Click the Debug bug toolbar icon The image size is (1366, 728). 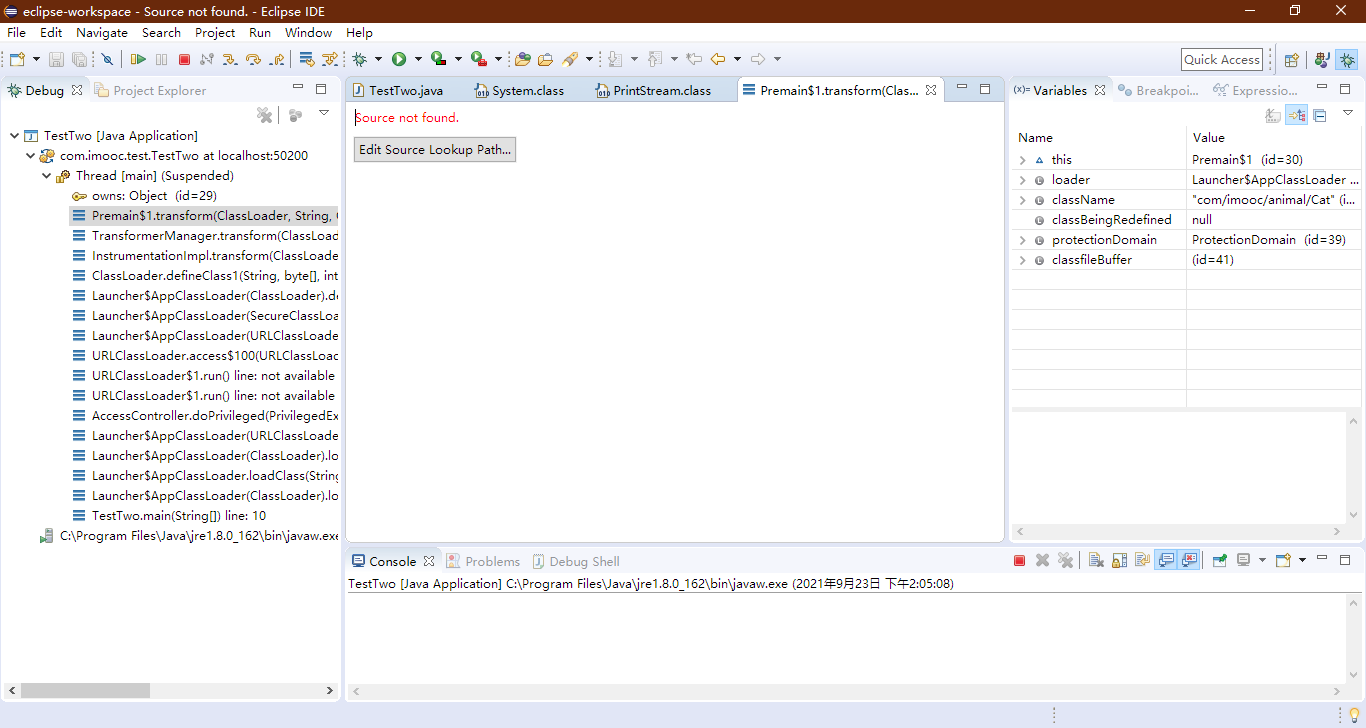click(360, 60)
